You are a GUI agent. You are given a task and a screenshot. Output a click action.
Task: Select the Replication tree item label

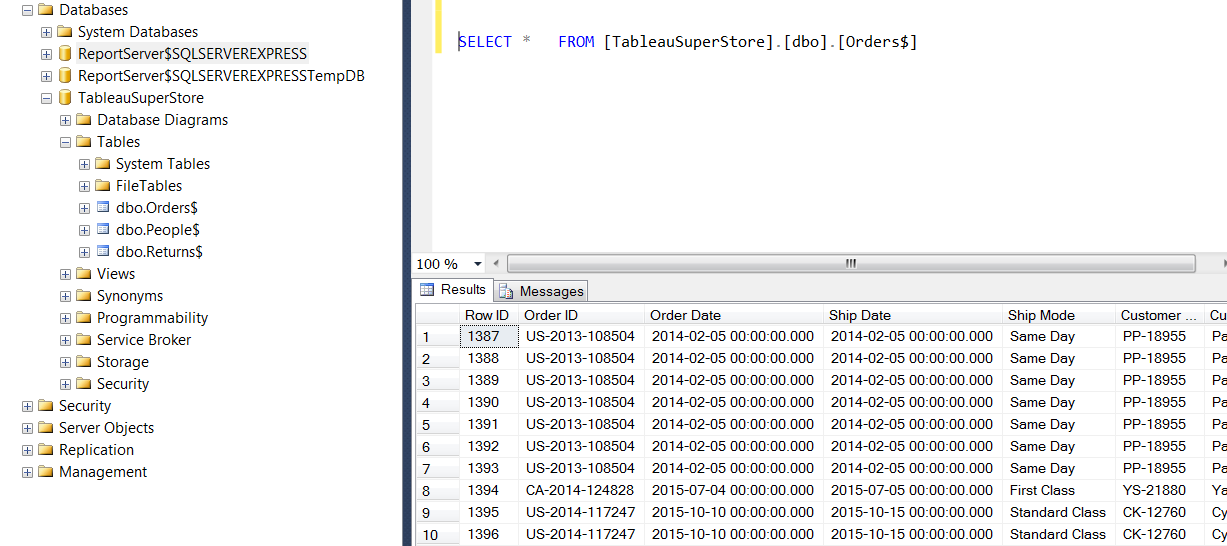[96, 450]
